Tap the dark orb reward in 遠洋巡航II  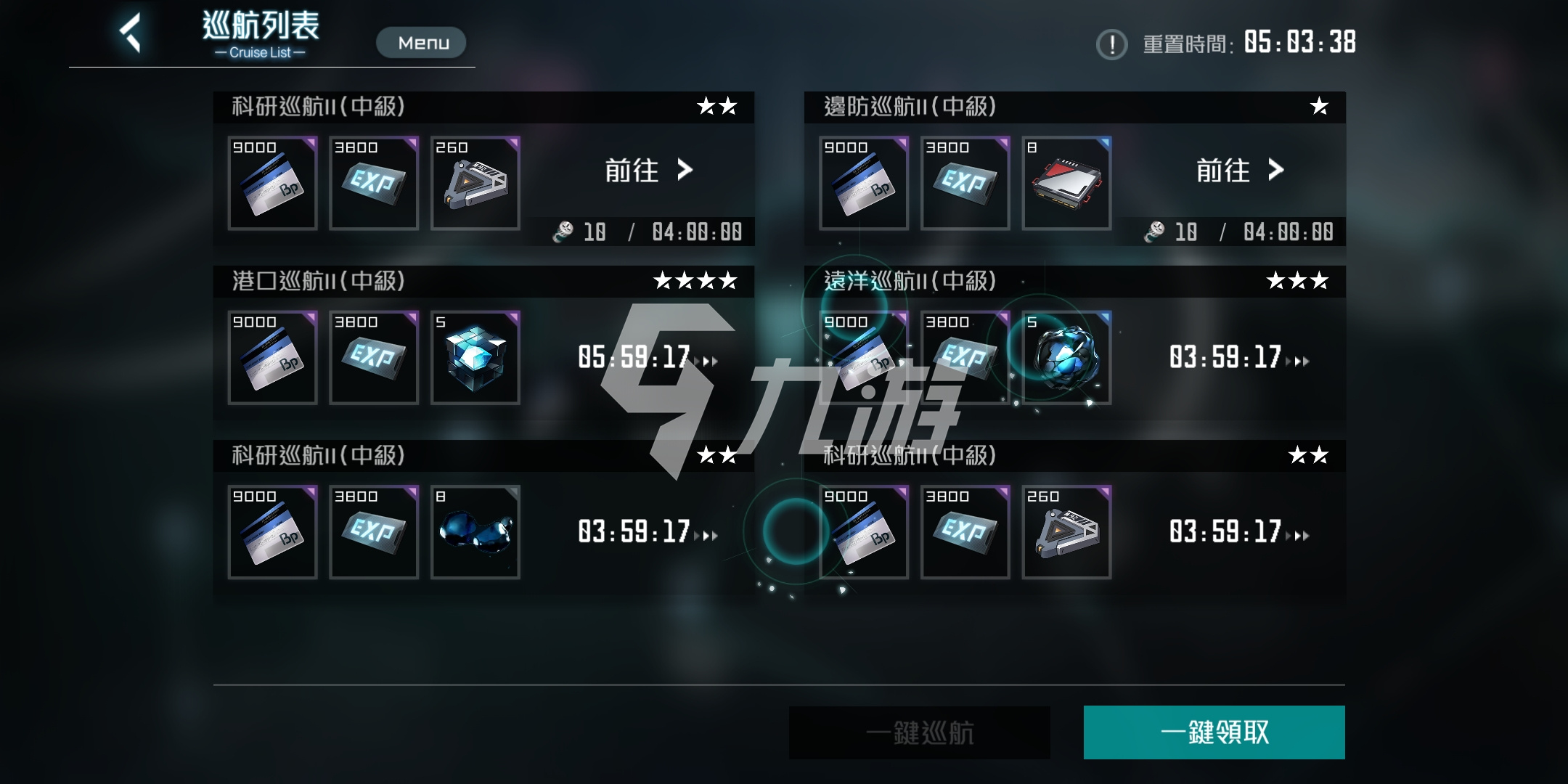click(x=1066, y=358)
